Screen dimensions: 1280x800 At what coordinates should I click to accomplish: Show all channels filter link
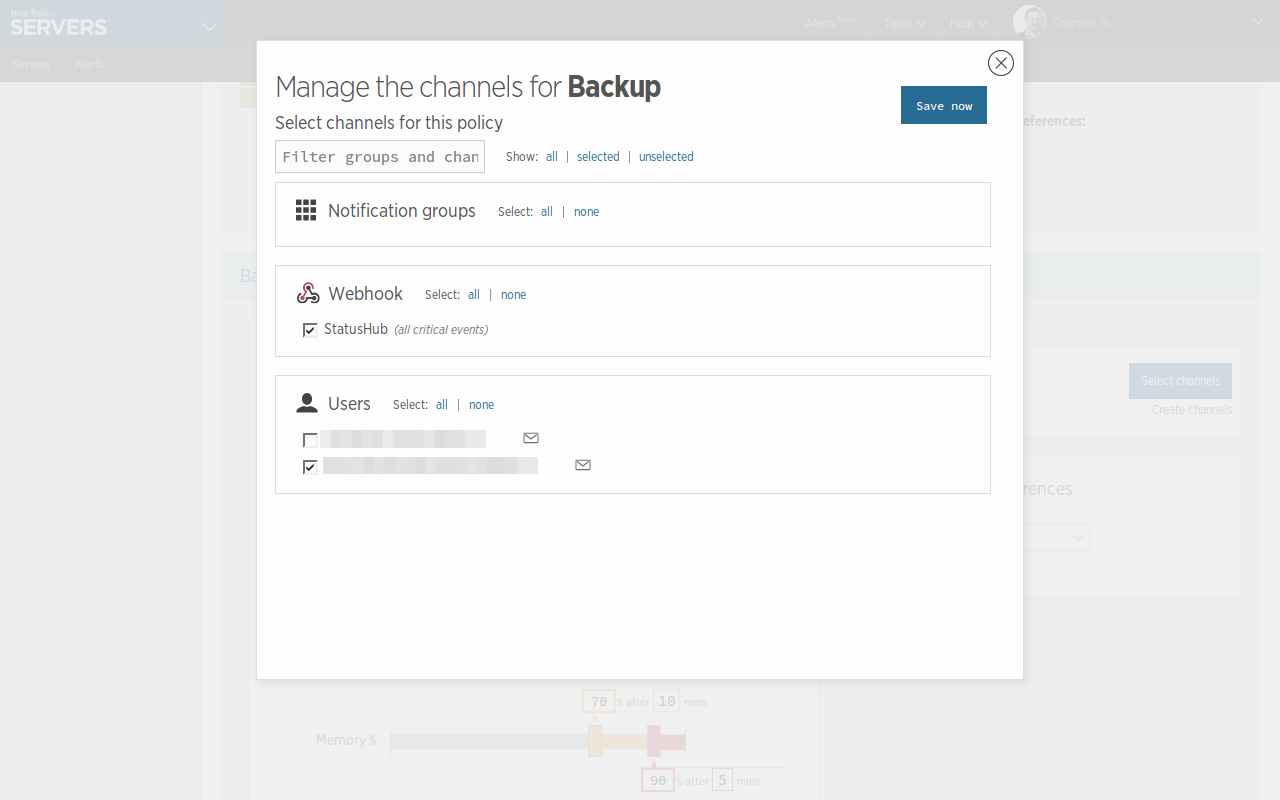click(x=552, y=157)
